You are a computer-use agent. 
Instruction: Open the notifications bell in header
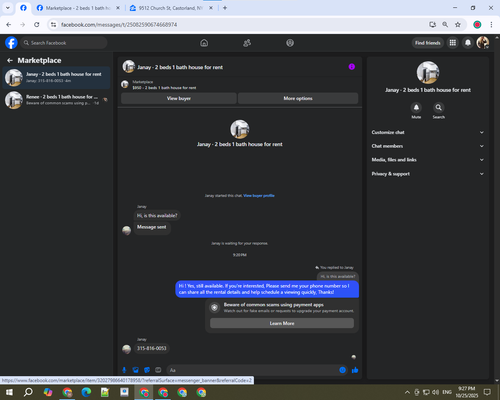468,43
